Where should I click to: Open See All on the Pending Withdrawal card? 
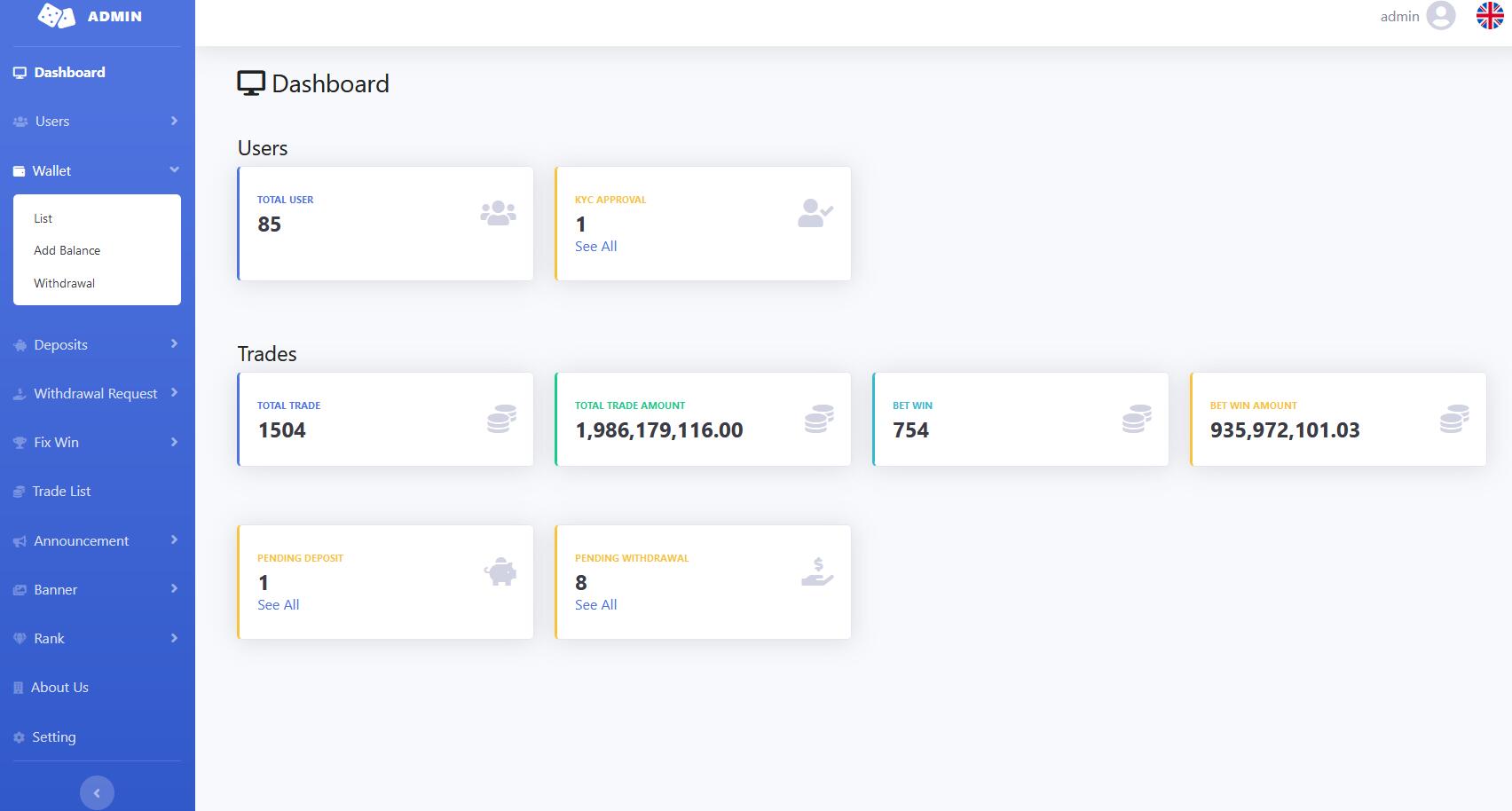pyautogui.click(x=595, y=605)
